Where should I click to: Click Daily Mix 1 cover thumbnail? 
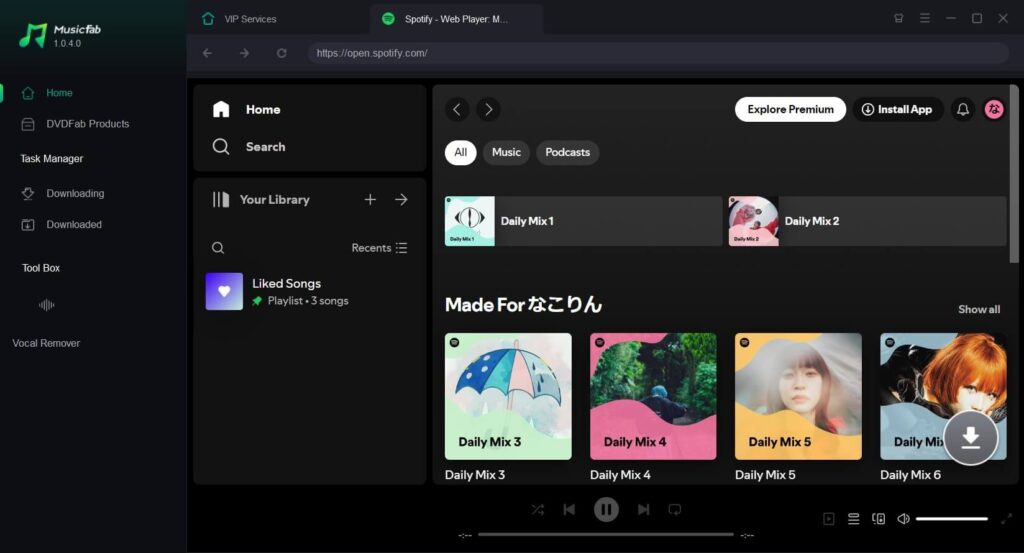point(470,221)
